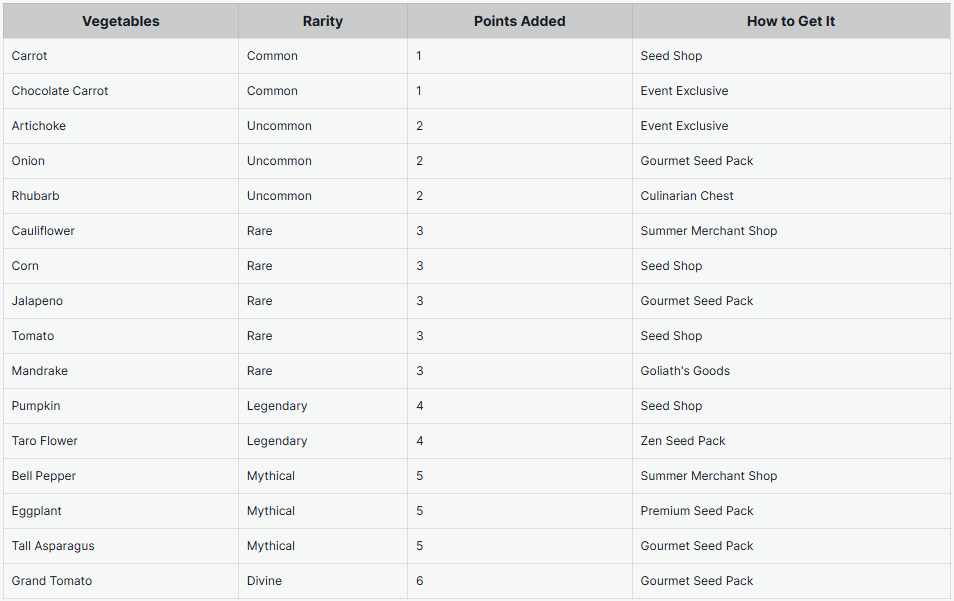Click the Tall Asparagus name

[53, 546]
